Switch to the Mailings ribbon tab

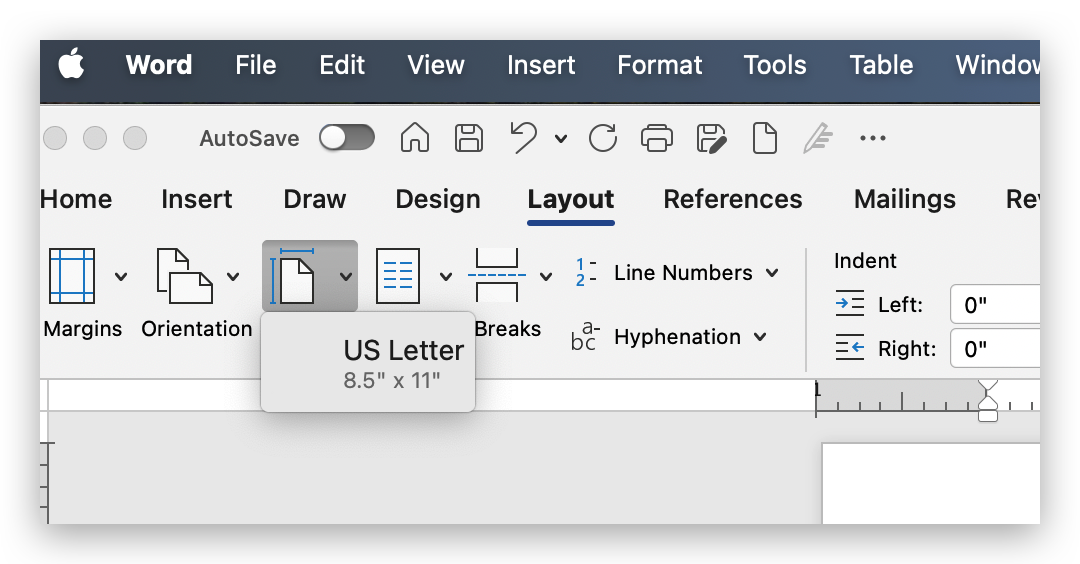(904, 199)
